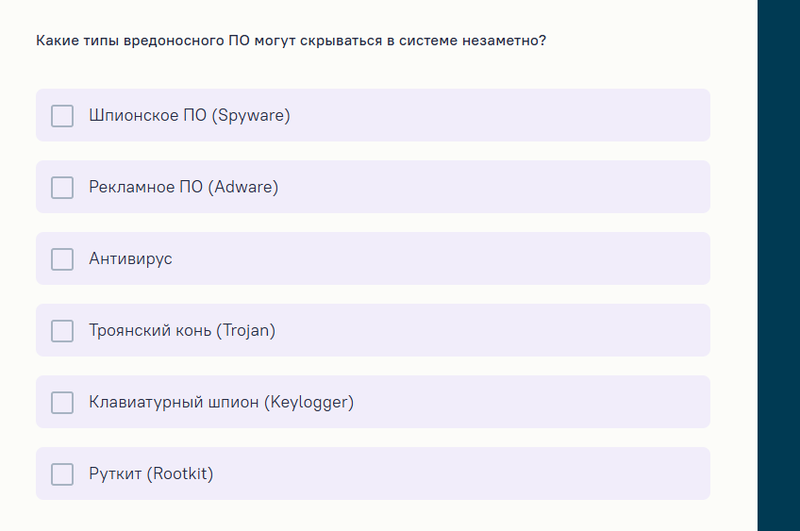Check the Шпионское ПО (Spyware) checkbox
Viewport: 800px width, 531px height.
(62, 116)
